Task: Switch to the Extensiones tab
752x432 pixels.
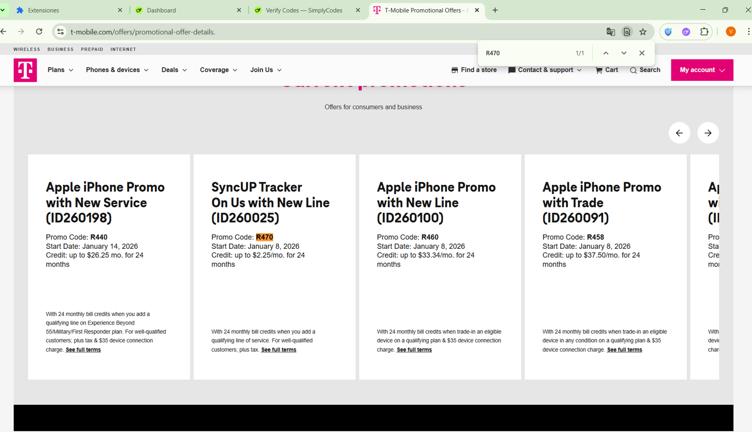Action: tap(67, 10)
